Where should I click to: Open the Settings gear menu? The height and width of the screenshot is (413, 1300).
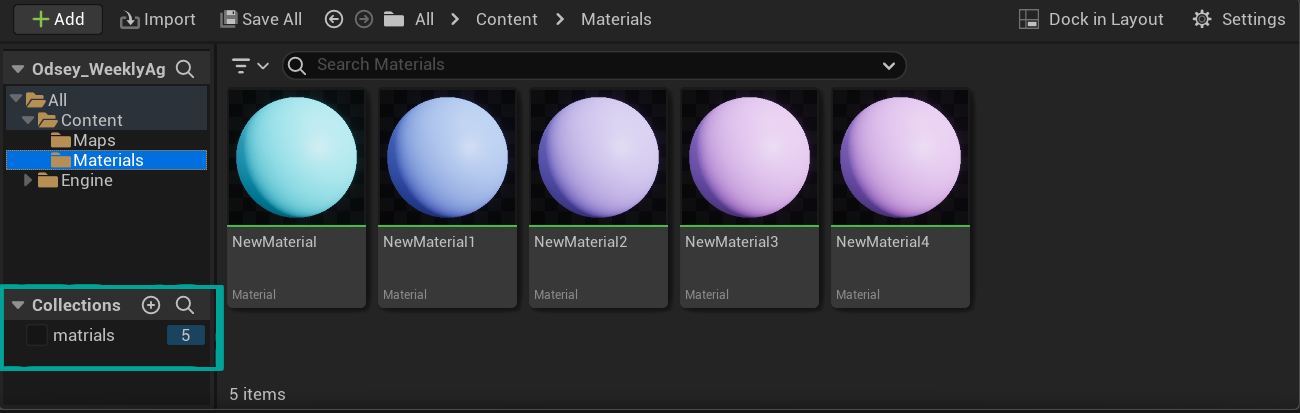[x=1238, y=19]
